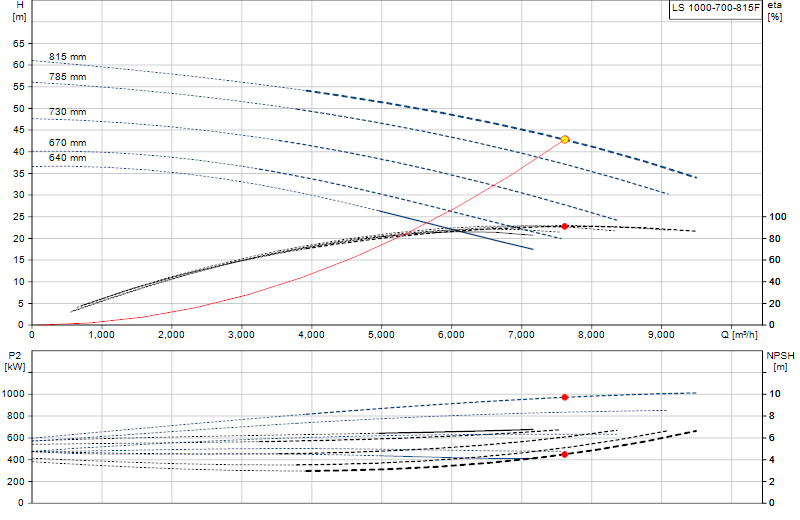Click the 25 tick on the H axis

[19, 216]
